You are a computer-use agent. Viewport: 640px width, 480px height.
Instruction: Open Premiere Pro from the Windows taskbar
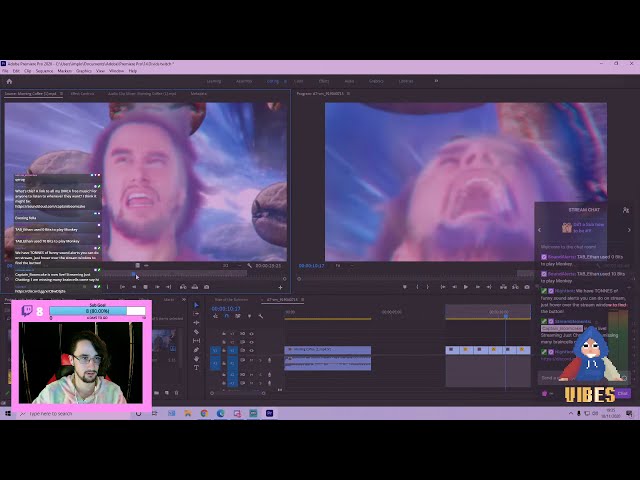click(269, 413)
